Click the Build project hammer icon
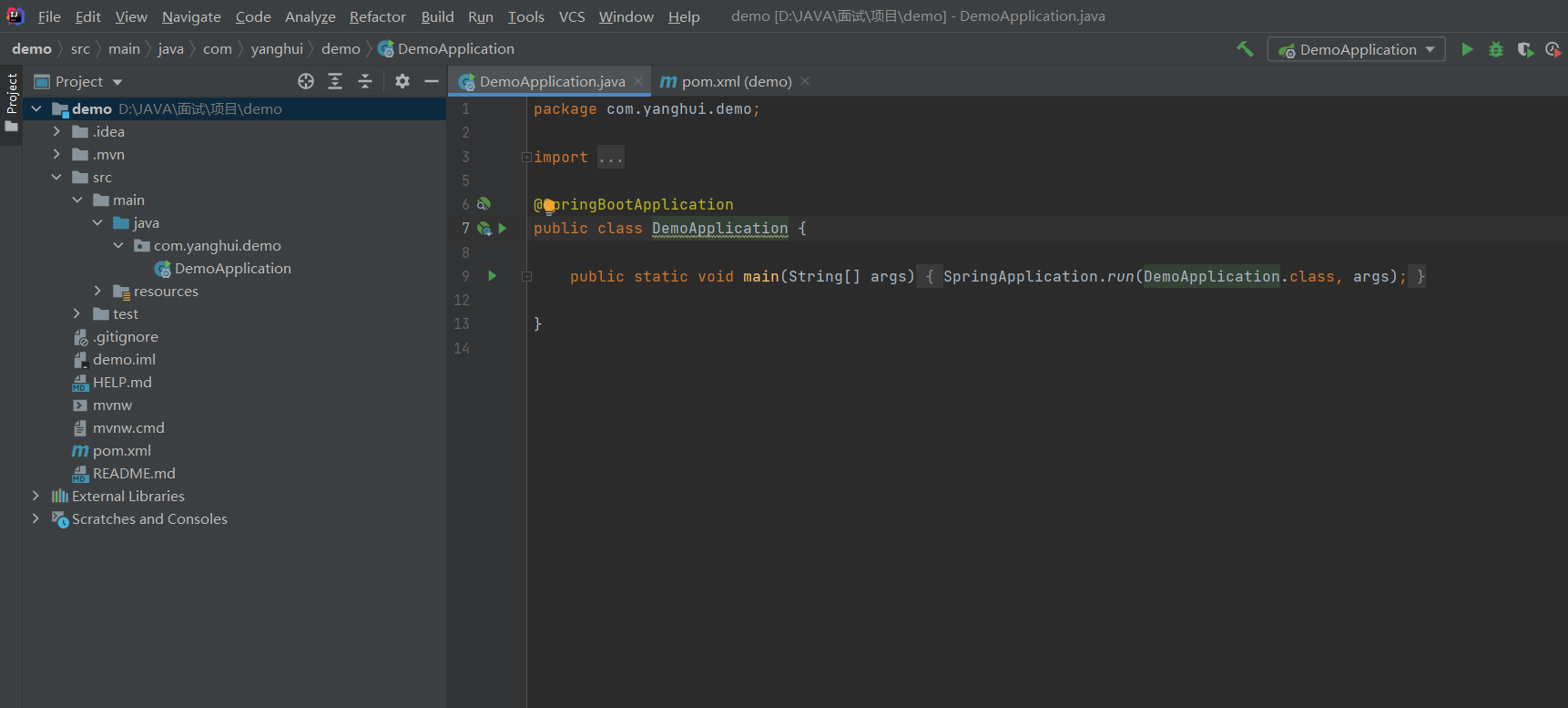The height and width of the screenshot is (708, 1568). [1245, 49]
